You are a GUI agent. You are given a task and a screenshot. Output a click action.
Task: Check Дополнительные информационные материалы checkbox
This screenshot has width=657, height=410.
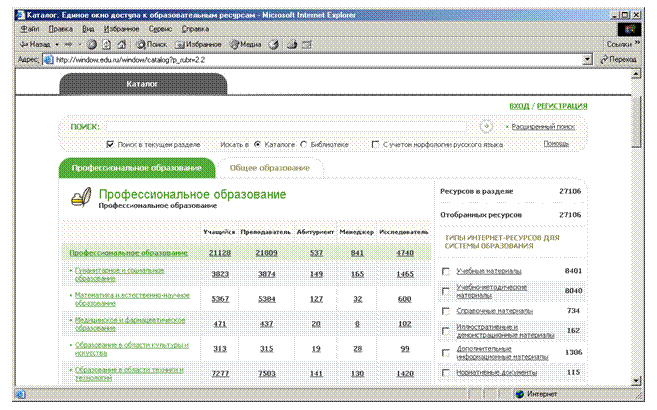pos(446,353)
